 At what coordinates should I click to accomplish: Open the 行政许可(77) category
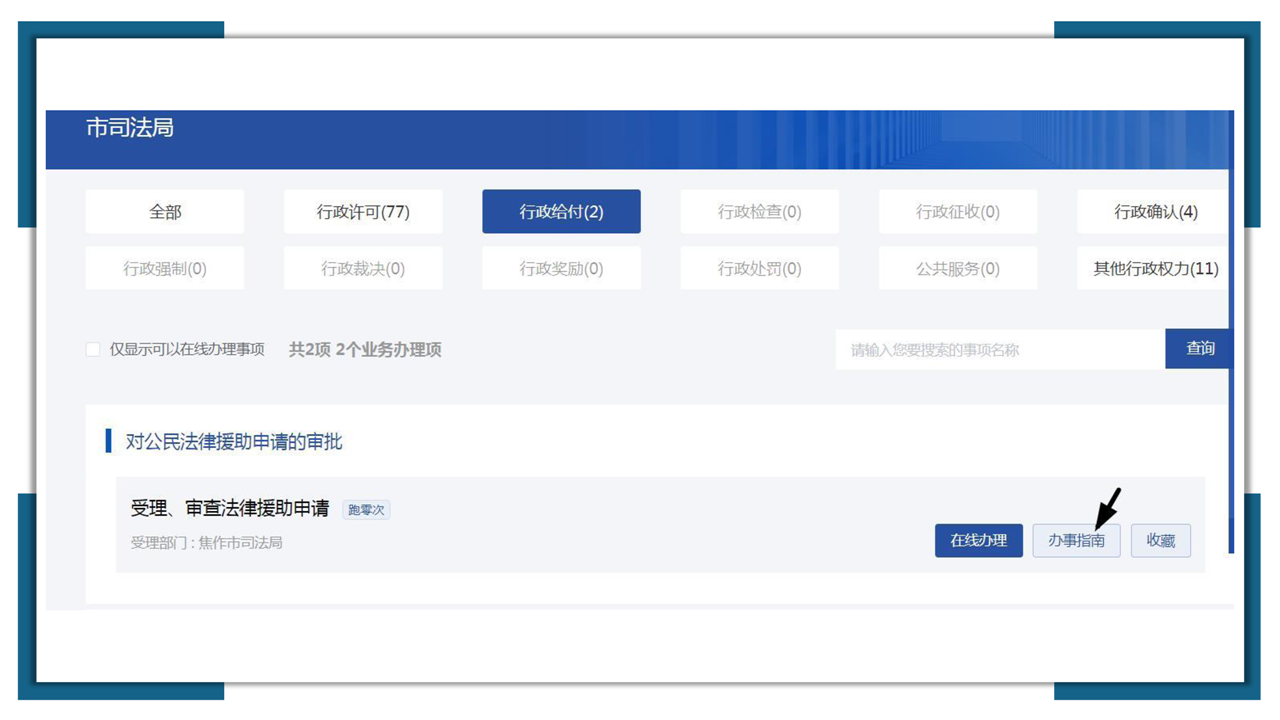tap(363, 212)
